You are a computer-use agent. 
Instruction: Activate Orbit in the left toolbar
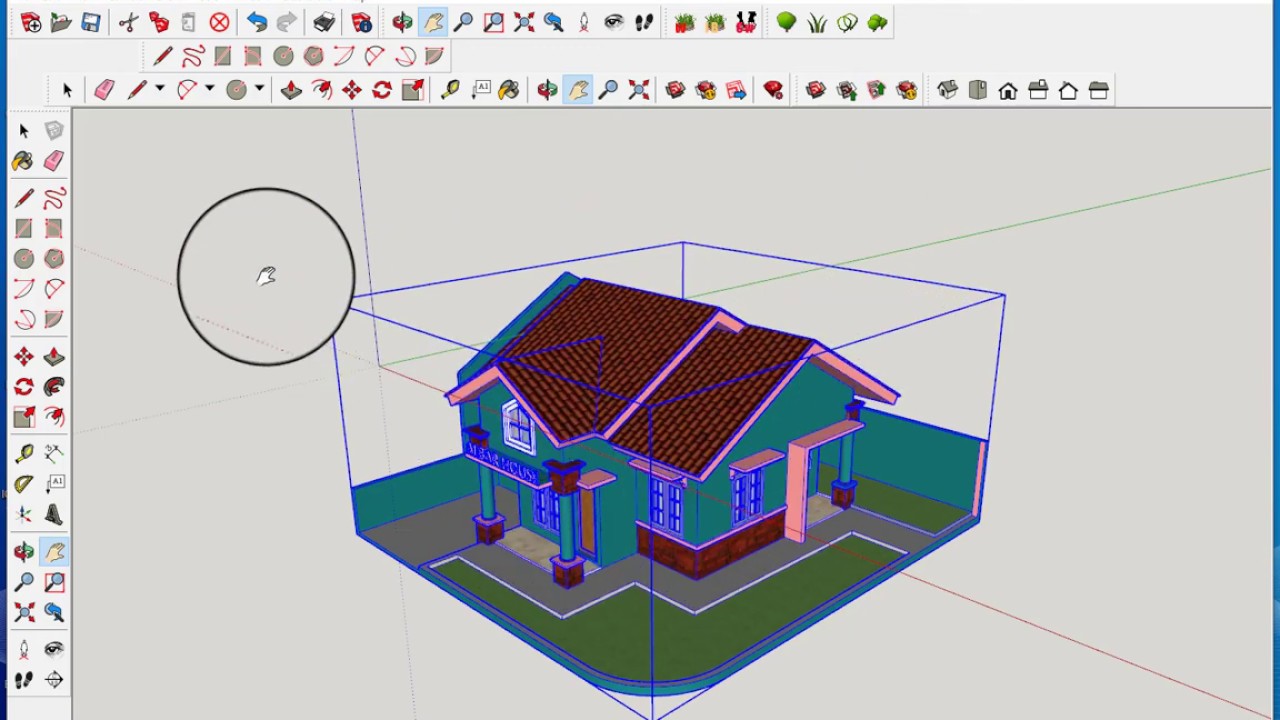click(23, 551)
